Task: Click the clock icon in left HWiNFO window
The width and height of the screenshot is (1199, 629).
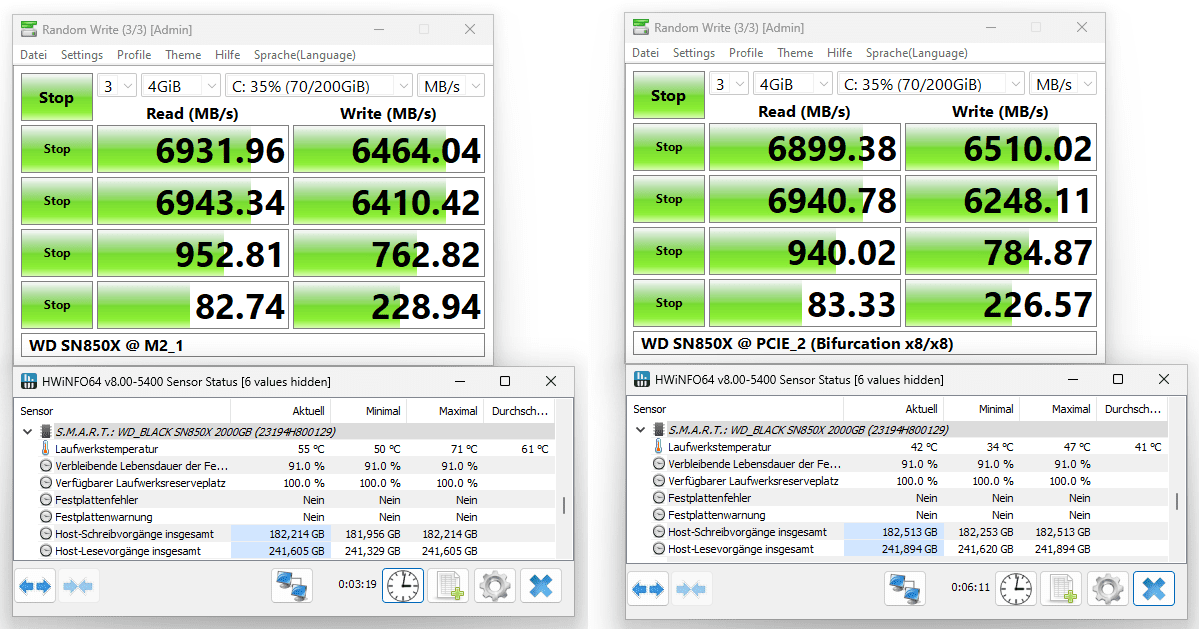Action: [403, 586]
